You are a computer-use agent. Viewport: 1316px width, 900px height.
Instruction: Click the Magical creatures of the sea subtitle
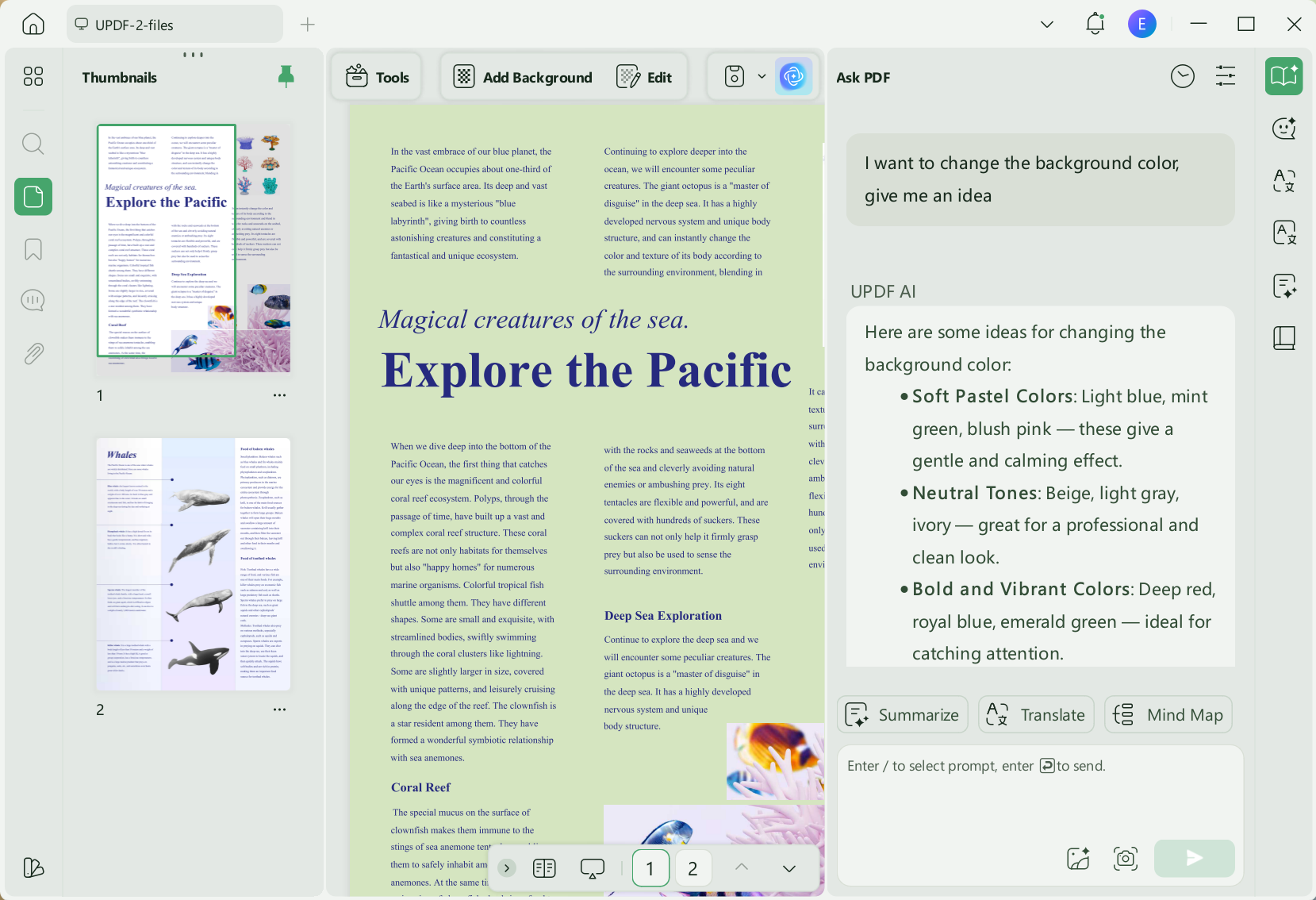[534, 319]
